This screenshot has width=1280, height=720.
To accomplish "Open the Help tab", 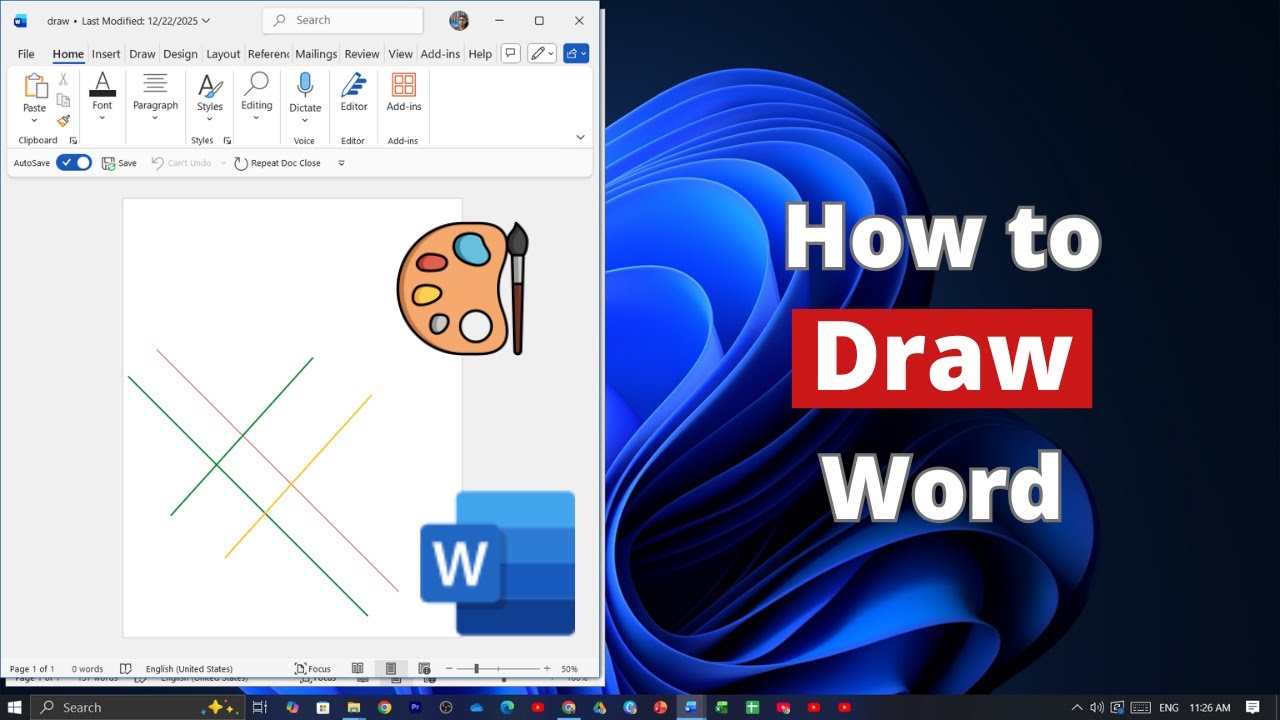I will pos(480,54).
